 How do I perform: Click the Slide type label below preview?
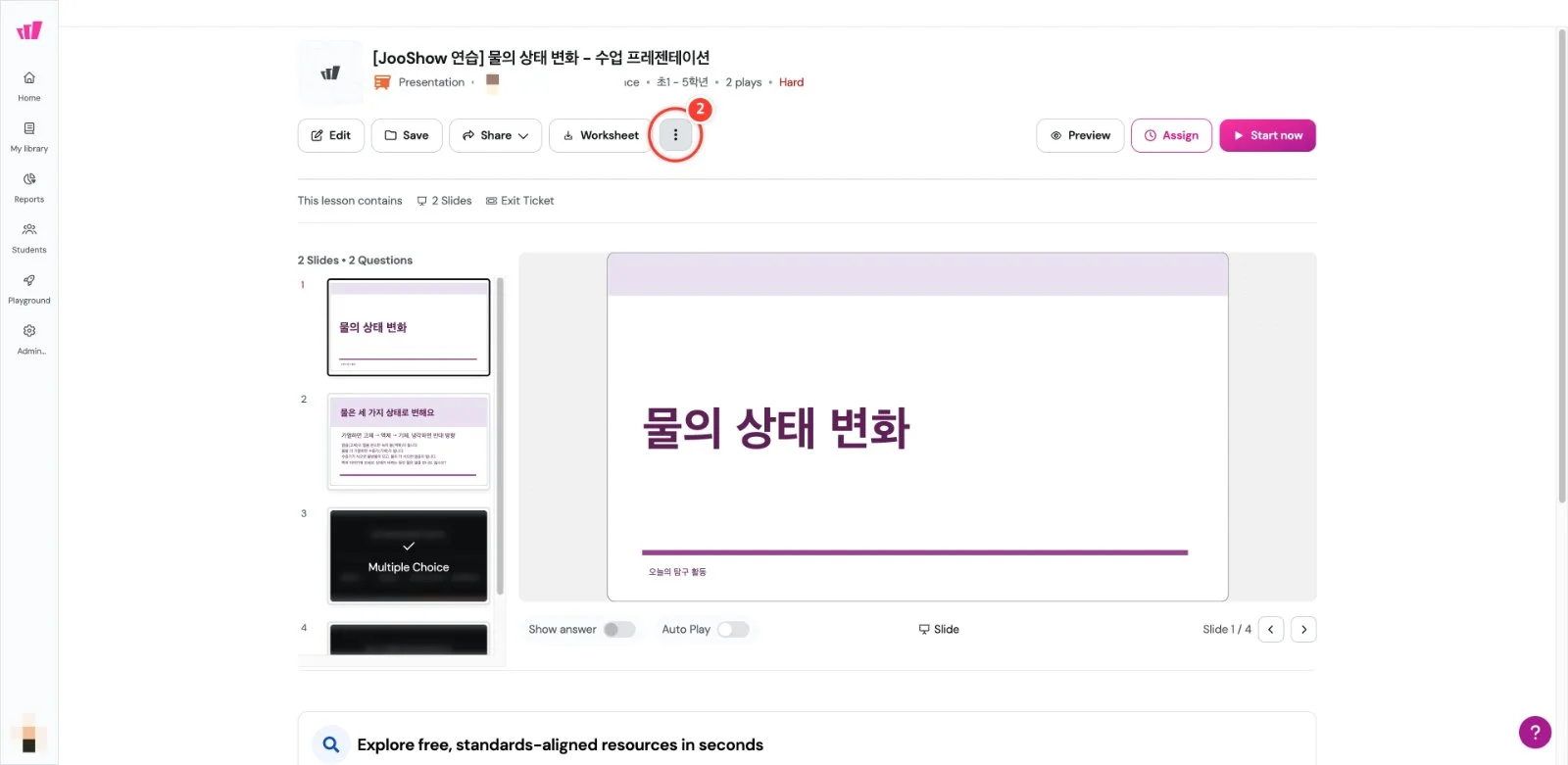(x=939, y=629)
